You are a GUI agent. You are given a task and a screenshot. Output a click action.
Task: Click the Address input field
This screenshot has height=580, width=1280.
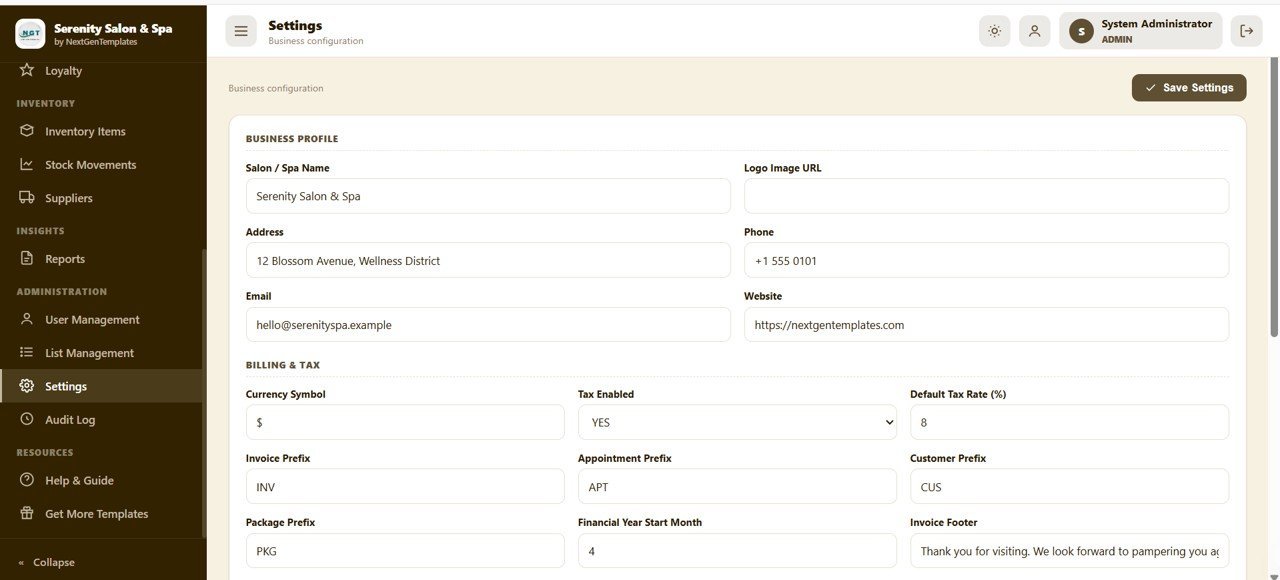point(488,260)
